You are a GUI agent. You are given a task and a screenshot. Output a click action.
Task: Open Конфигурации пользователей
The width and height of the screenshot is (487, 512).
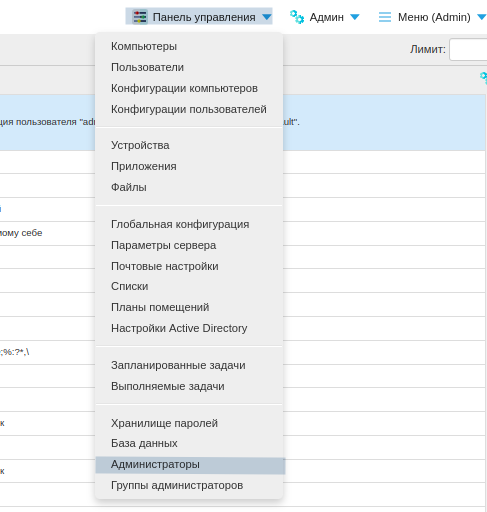coord(189,109)
